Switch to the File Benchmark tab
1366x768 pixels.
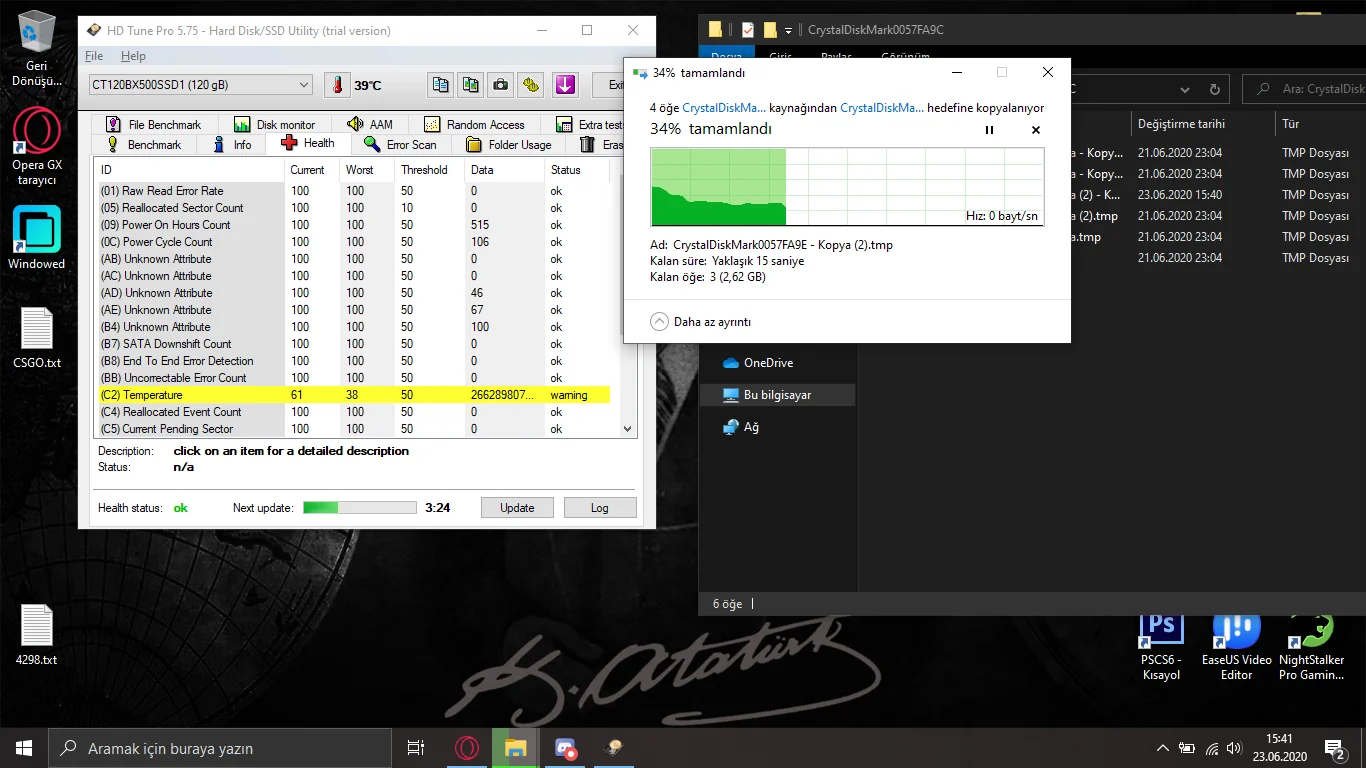[x=154, y=124]
